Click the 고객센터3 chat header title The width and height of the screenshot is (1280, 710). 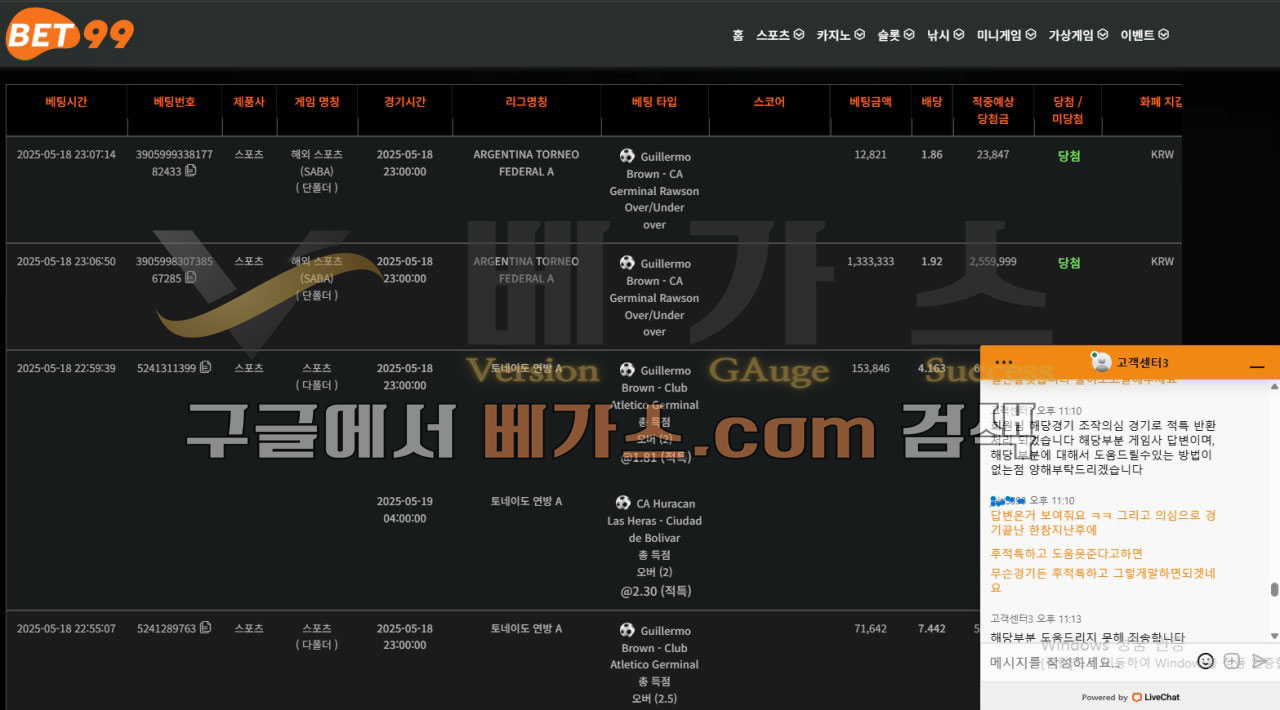1142,362
